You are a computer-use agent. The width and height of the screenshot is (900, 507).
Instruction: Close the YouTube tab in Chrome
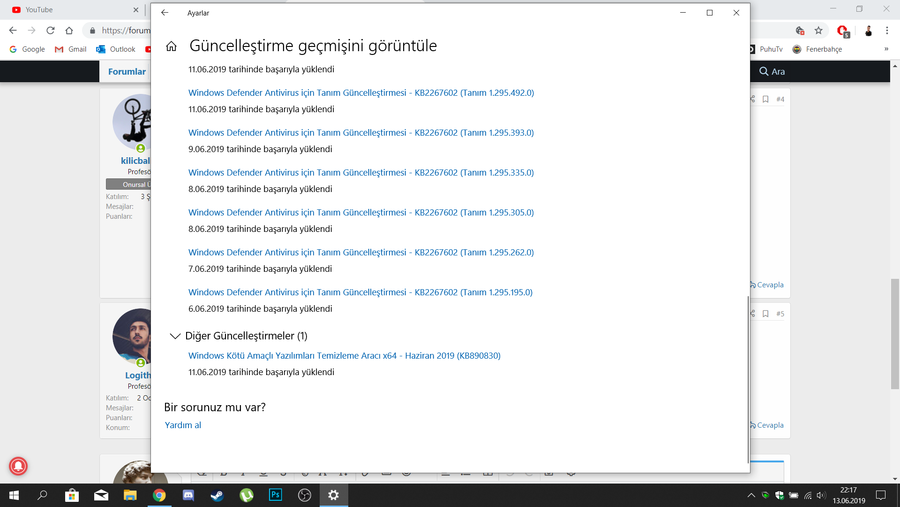tap(135, 10)
